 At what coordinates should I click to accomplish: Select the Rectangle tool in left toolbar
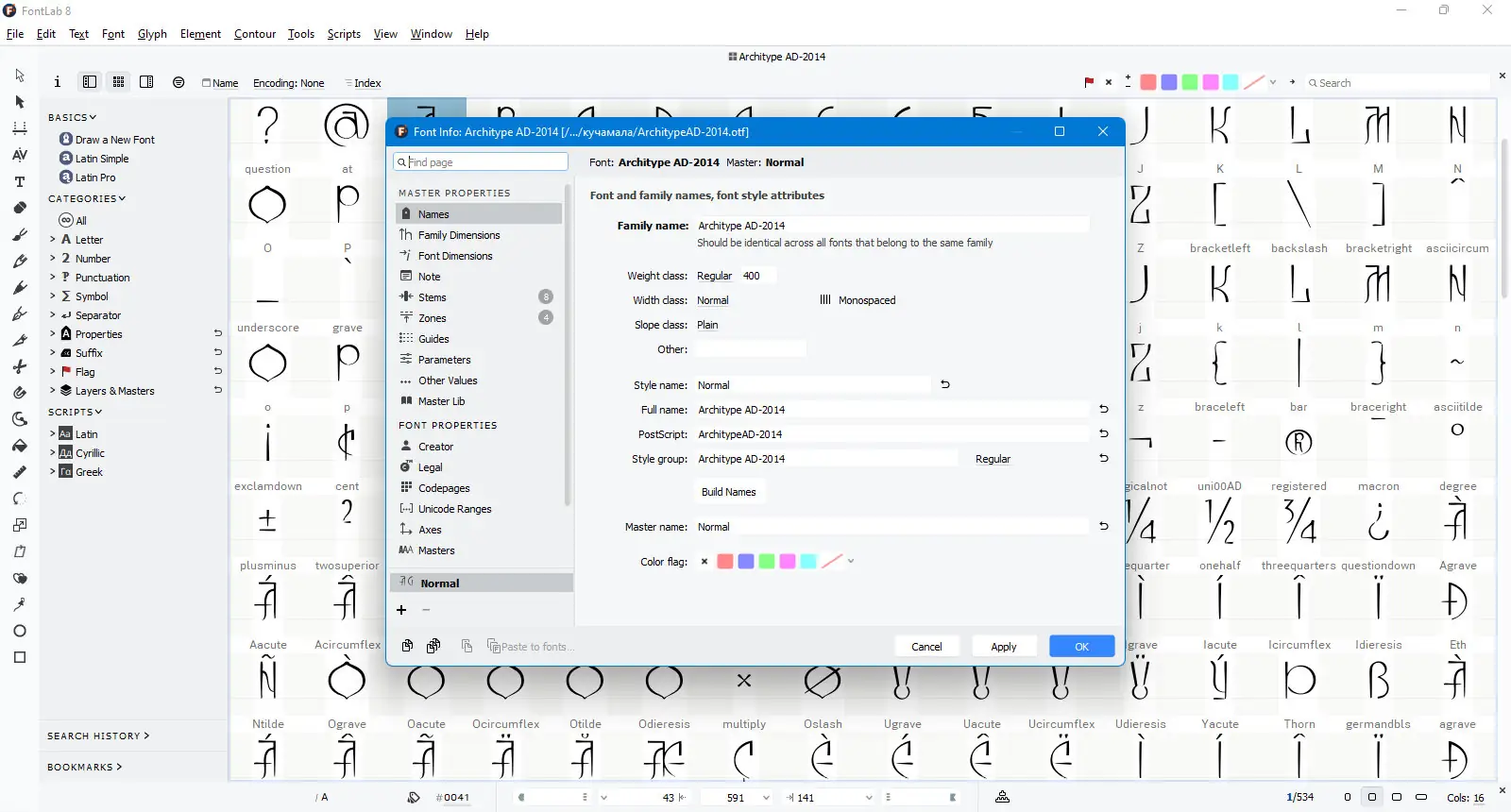click(x=20, y=657)
